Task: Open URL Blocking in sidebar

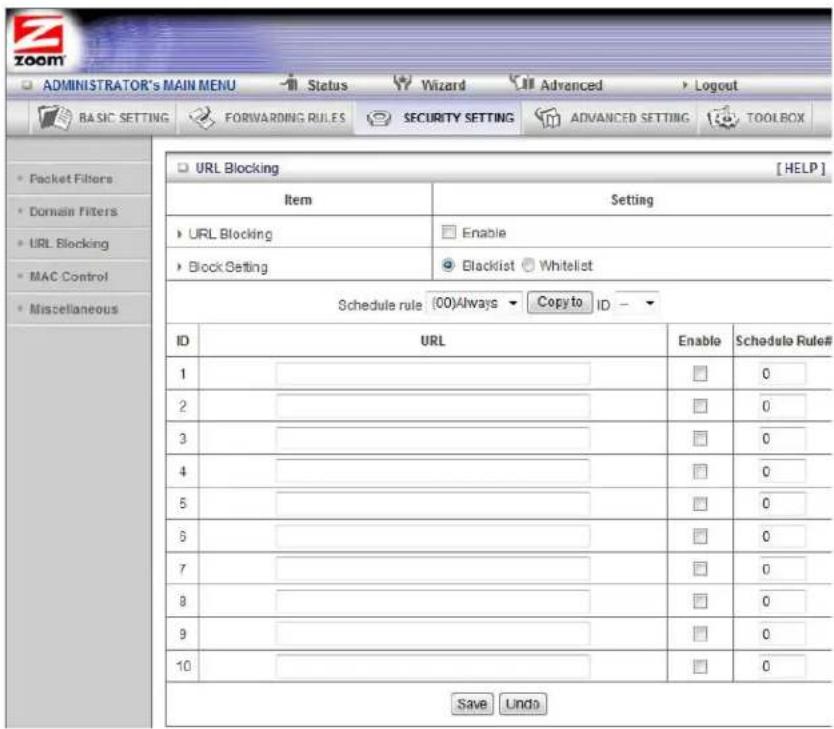Action: click(x=69, y=244)
